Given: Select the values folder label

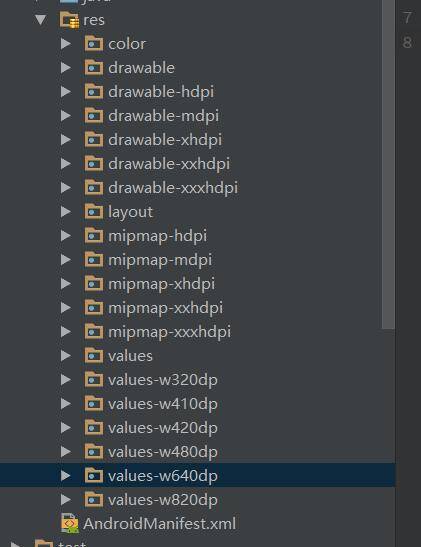Looking at the screenshot, I should coord(130,356).
